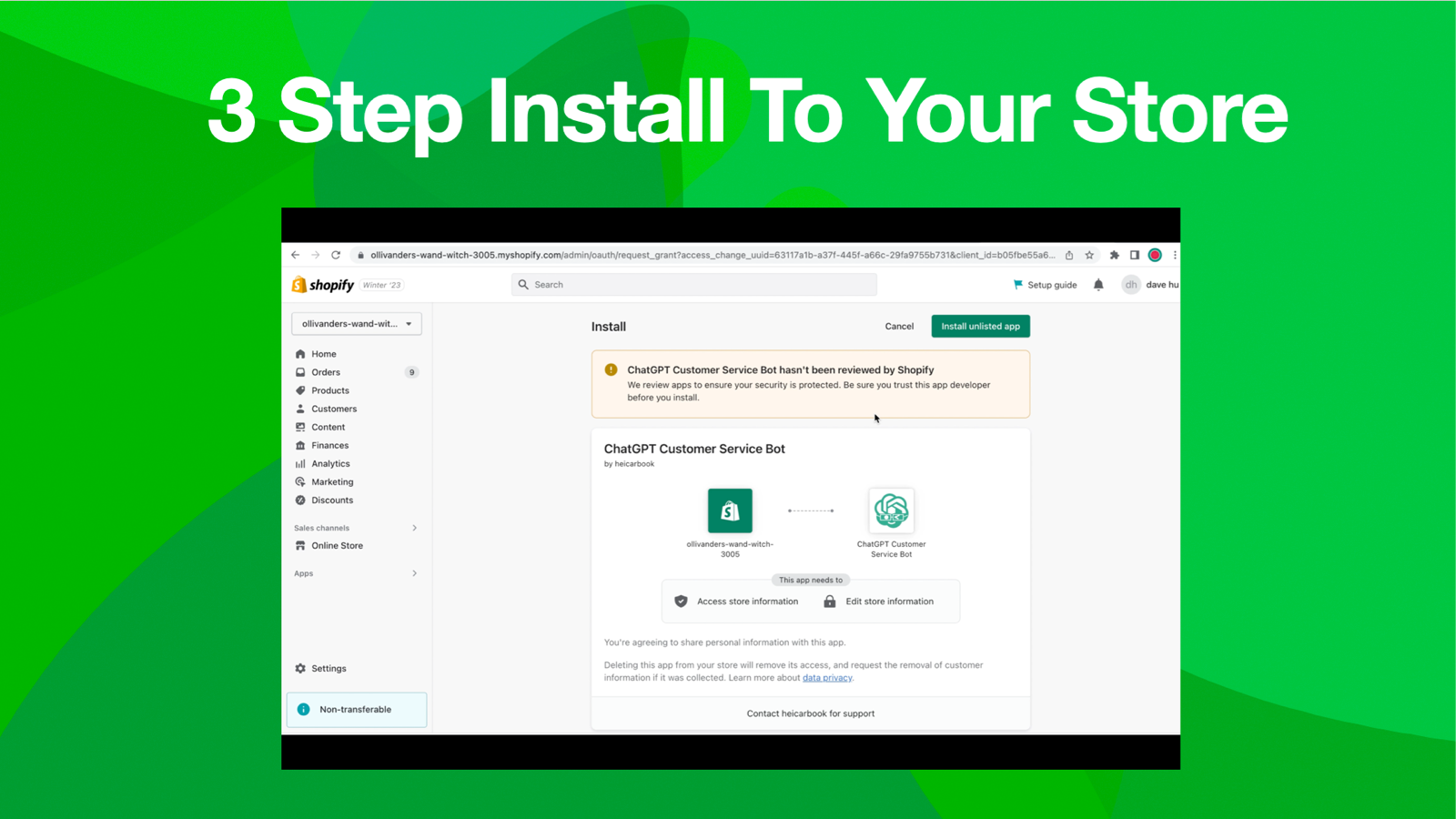Viewport: 1456px width, 819px height.
Task: Click the address bar URL
Action: click(713, 255)
